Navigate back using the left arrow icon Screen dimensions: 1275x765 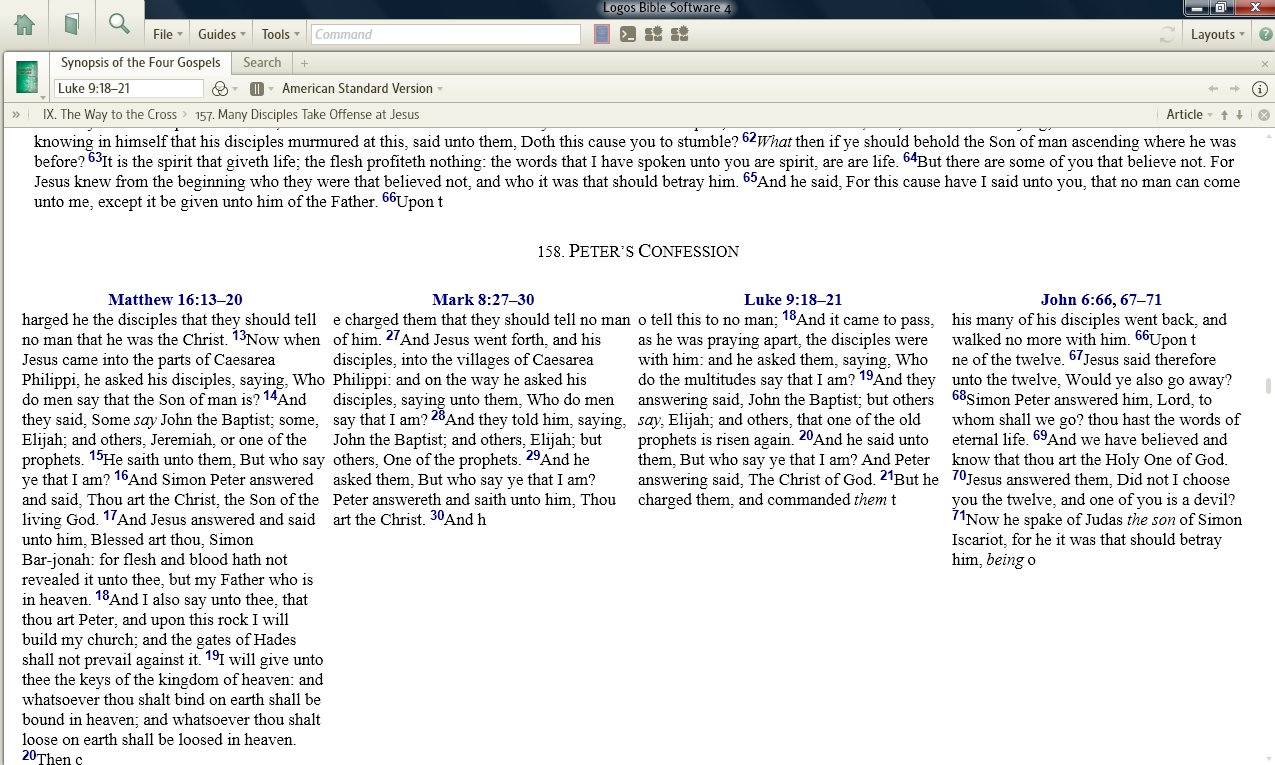pos(1212,88)
